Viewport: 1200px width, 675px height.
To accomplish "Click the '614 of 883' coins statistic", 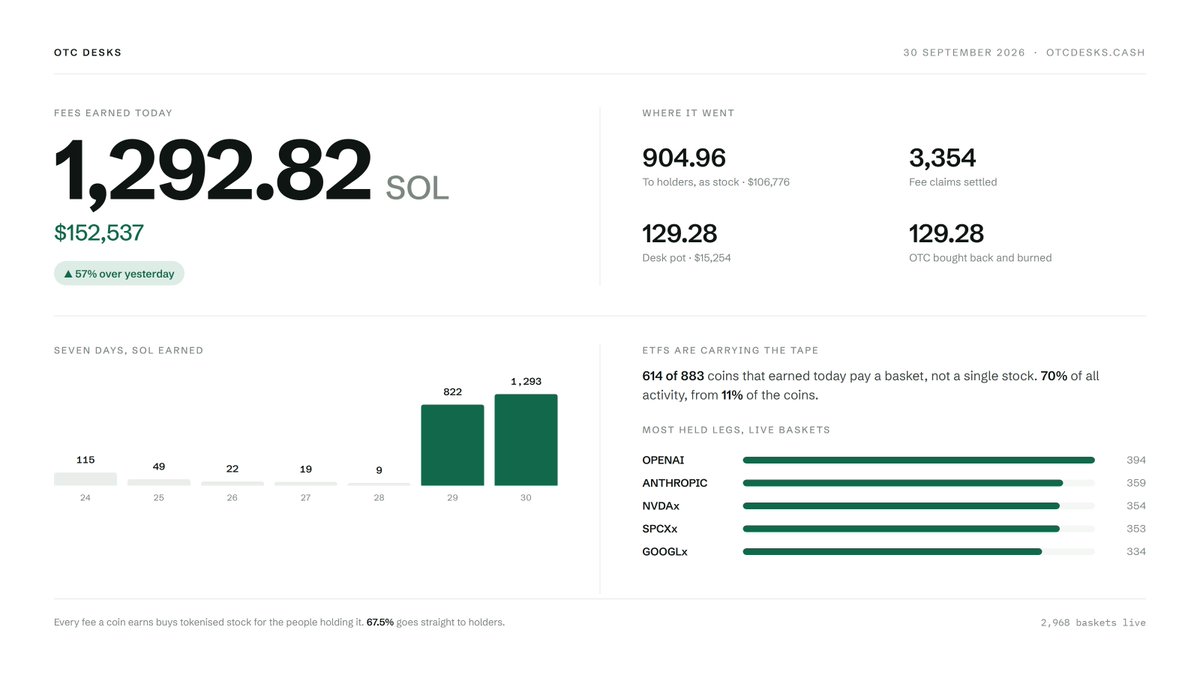I will [x=673, y=376].
